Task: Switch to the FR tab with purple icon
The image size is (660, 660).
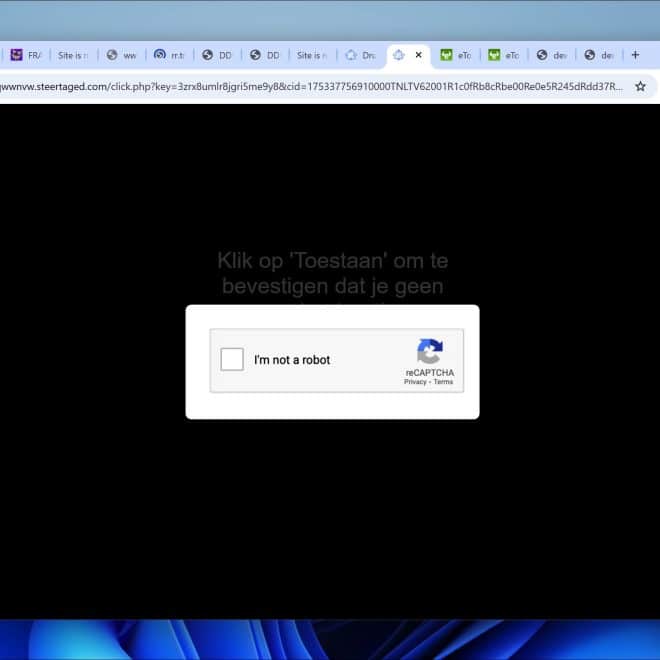Action: pyautogui.click(x=26, y=55)
